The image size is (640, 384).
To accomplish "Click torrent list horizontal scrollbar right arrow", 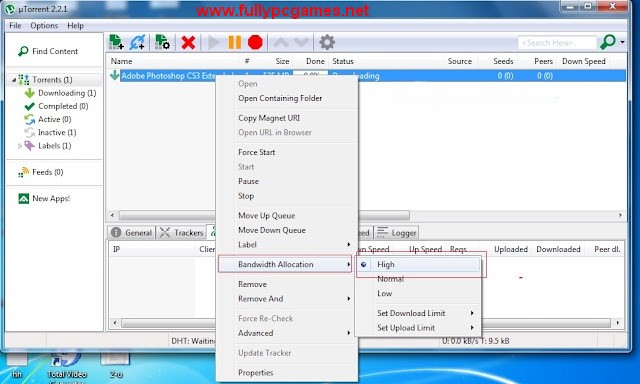I will (x=620, y=215).
